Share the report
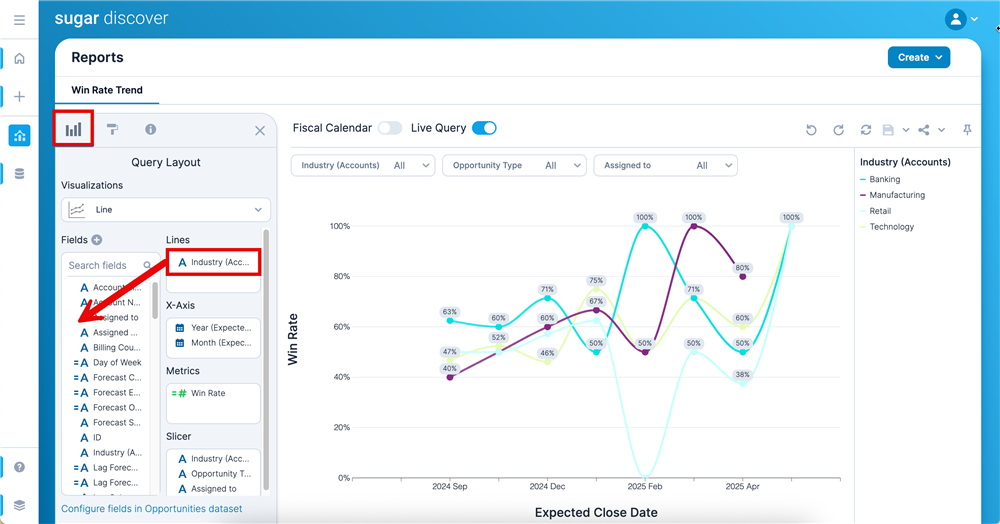Viewport: 1000px width, 524px height. 923,130
